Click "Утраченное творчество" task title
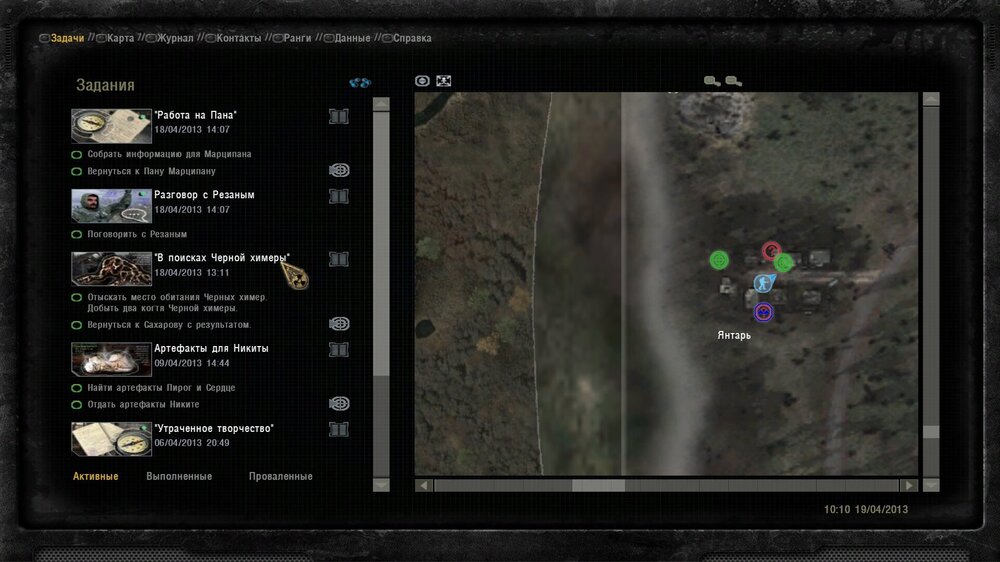The height and width of the screenshot is (562, 1000). [214, 429]
